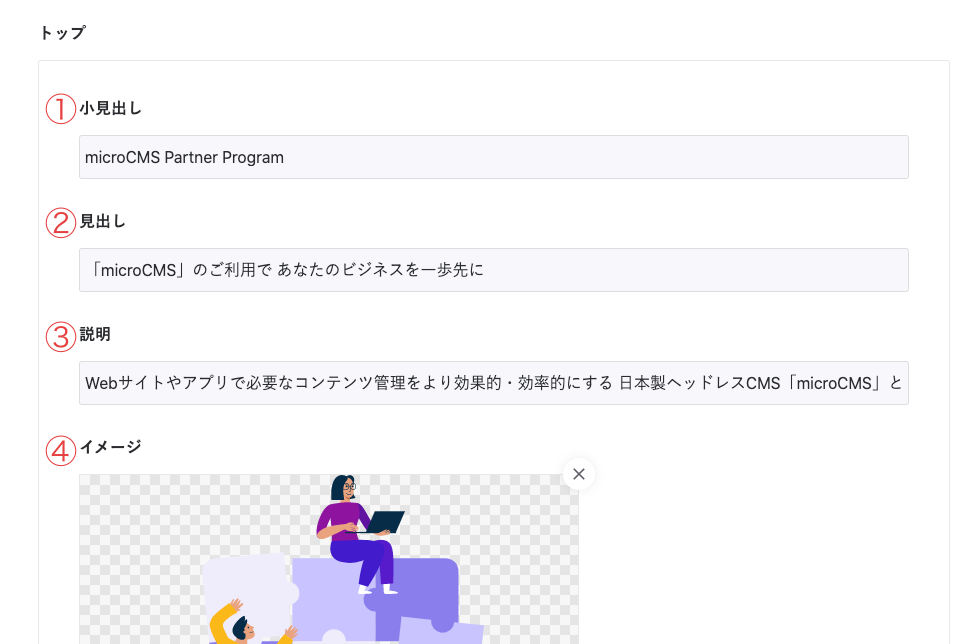Focus the 小見出し field containing microCMS Partner Program
978x644 pixels.
(x=493, y=157)
